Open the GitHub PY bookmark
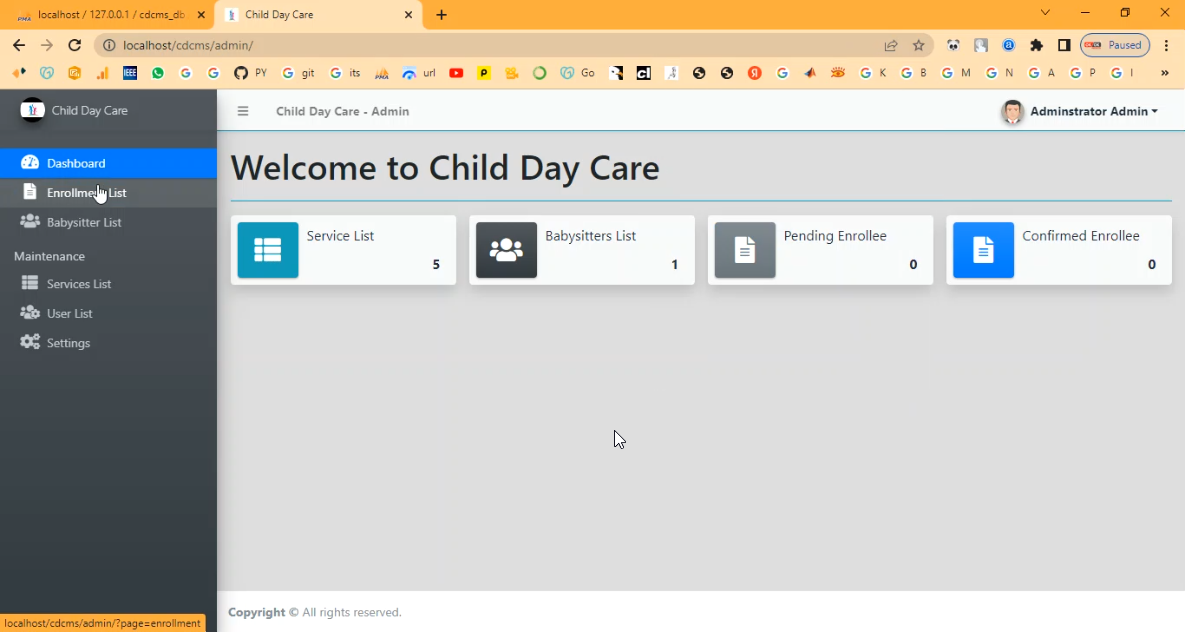The width and height of the screenshot is (1185, 632). pyautogui.click(x=251, y=73)
